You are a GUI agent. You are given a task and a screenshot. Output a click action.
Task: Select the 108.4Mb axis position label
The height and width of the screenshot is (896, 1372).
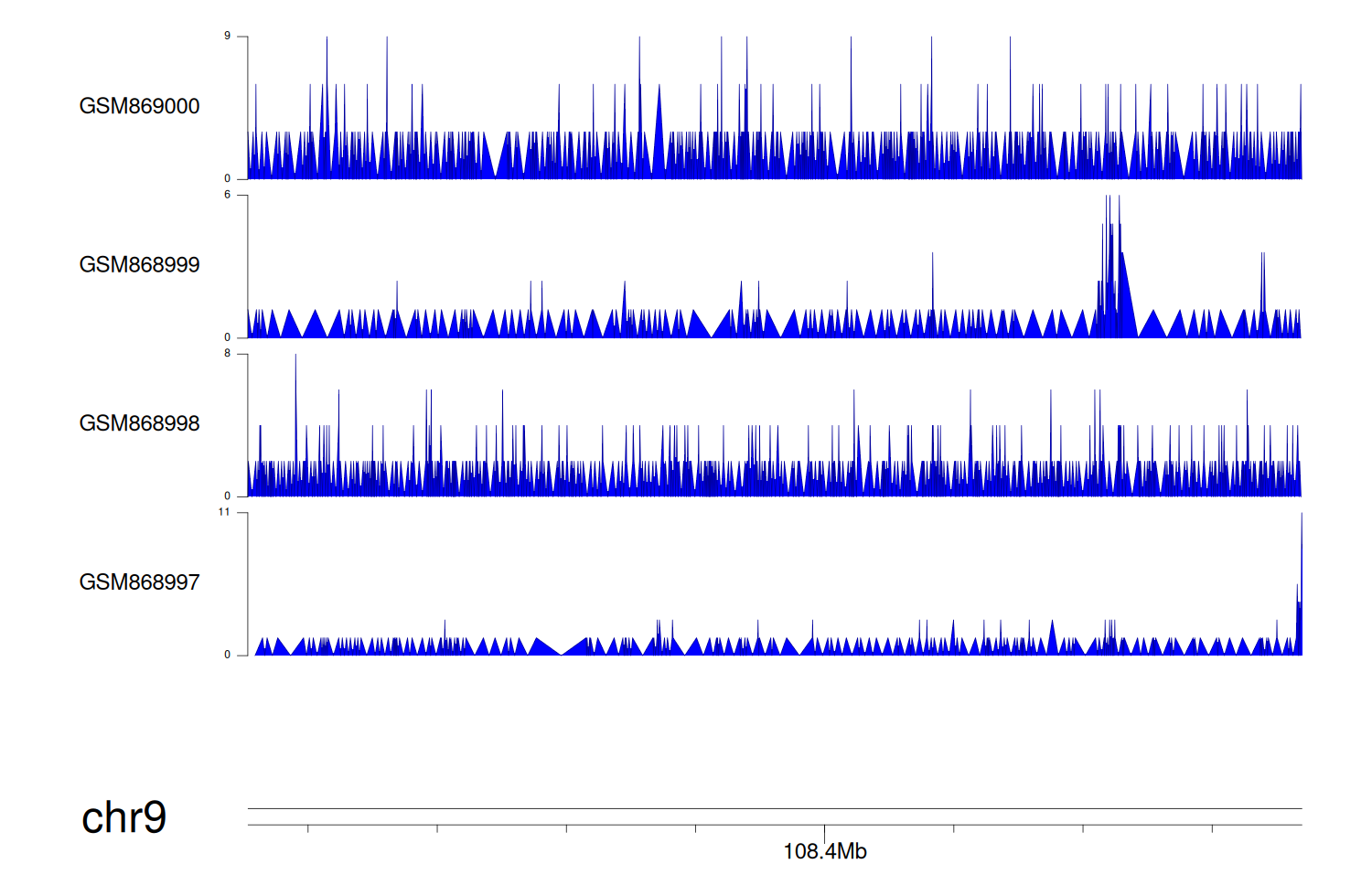pyautogui.click(x=825, y=852)
